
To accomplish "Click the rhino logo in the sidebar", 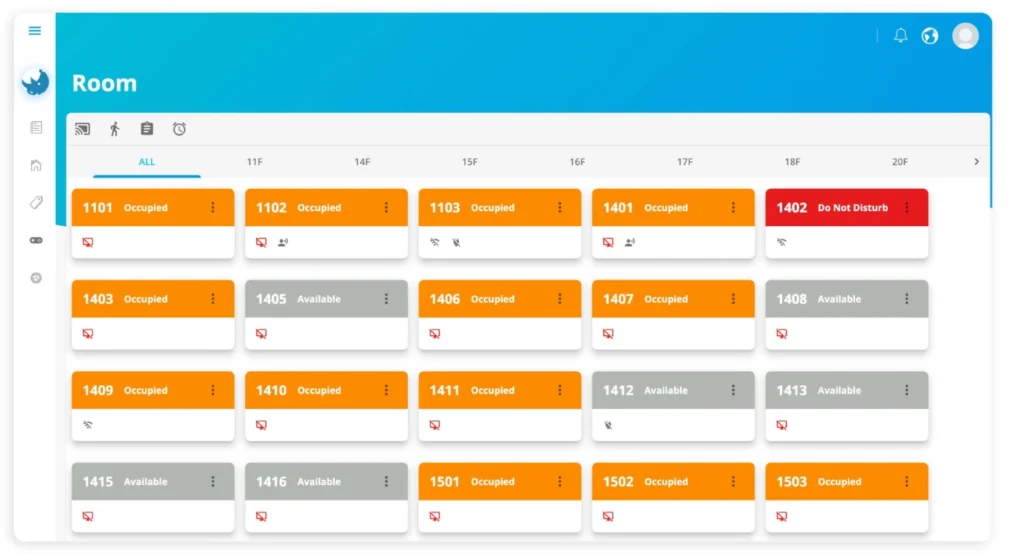I will tap(36, 83).
